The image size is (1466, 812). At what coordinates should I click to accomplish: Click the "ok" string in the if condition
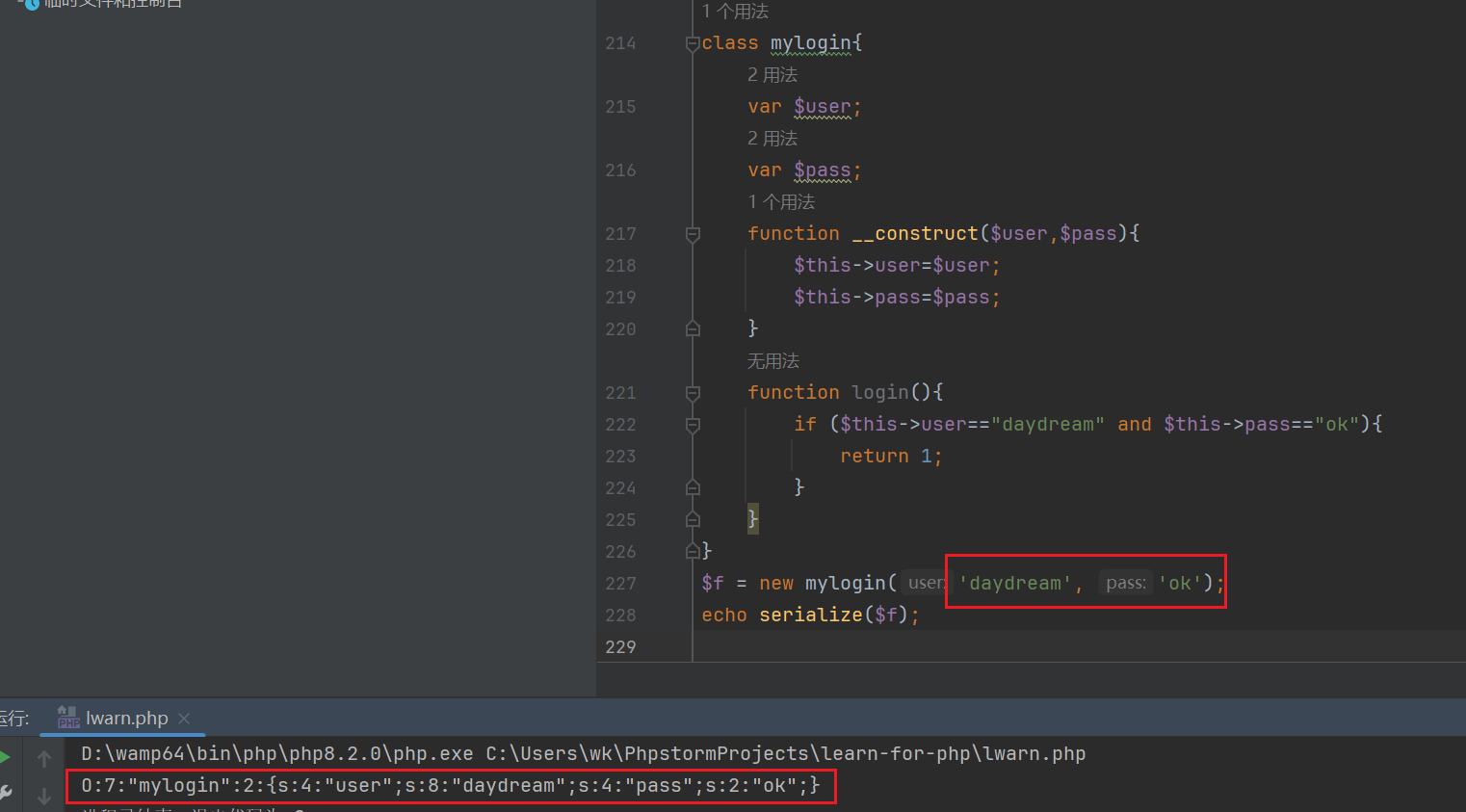click(1337, 425)
